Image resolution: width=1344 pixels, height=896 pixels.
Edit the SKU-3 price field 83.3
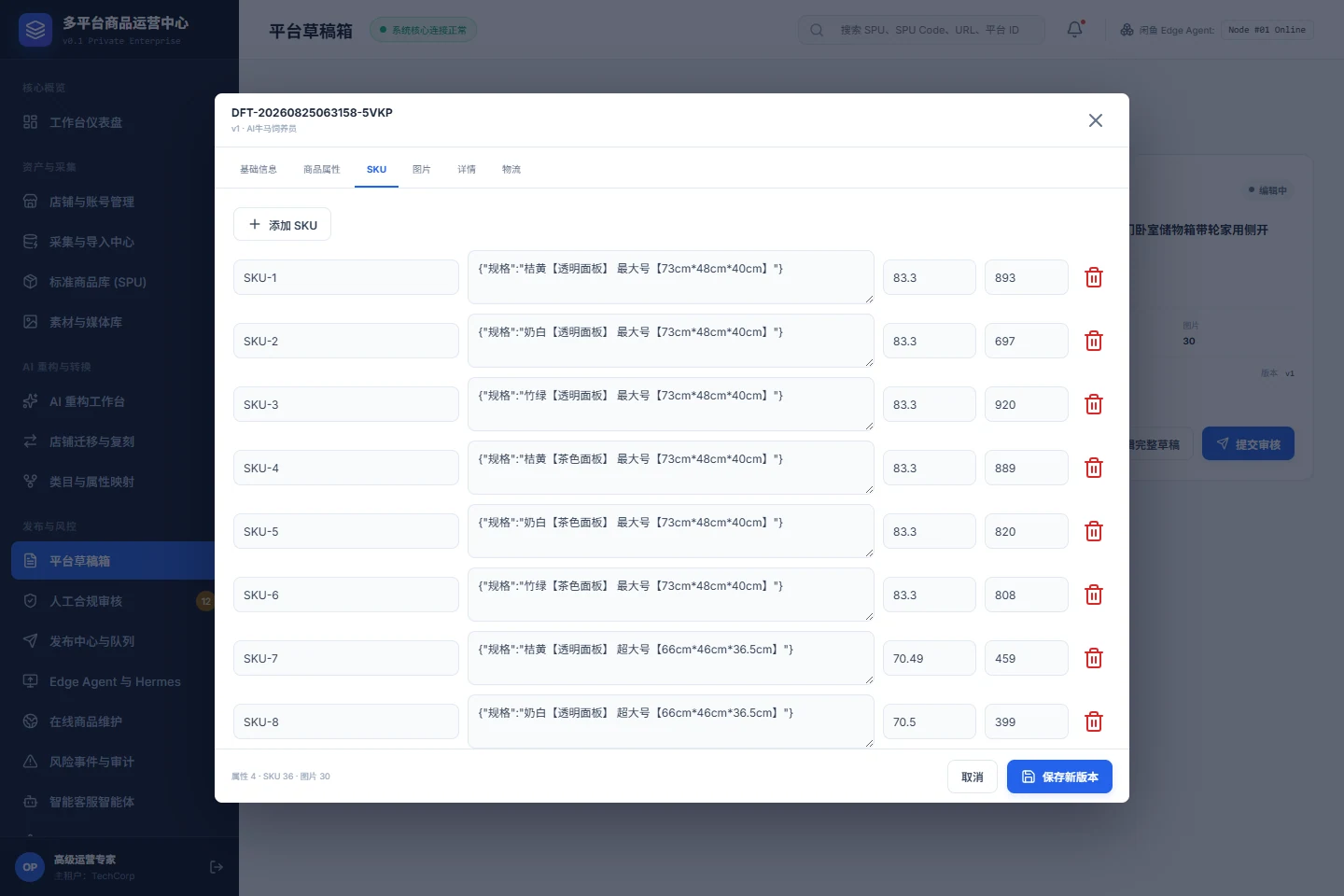click(x=930, y=404)
